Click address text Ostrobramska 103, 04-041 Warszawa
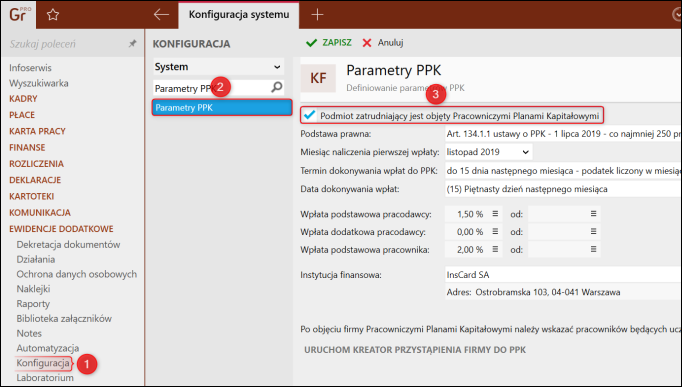Viewport: 682px width, 387px height. point(548,292)
